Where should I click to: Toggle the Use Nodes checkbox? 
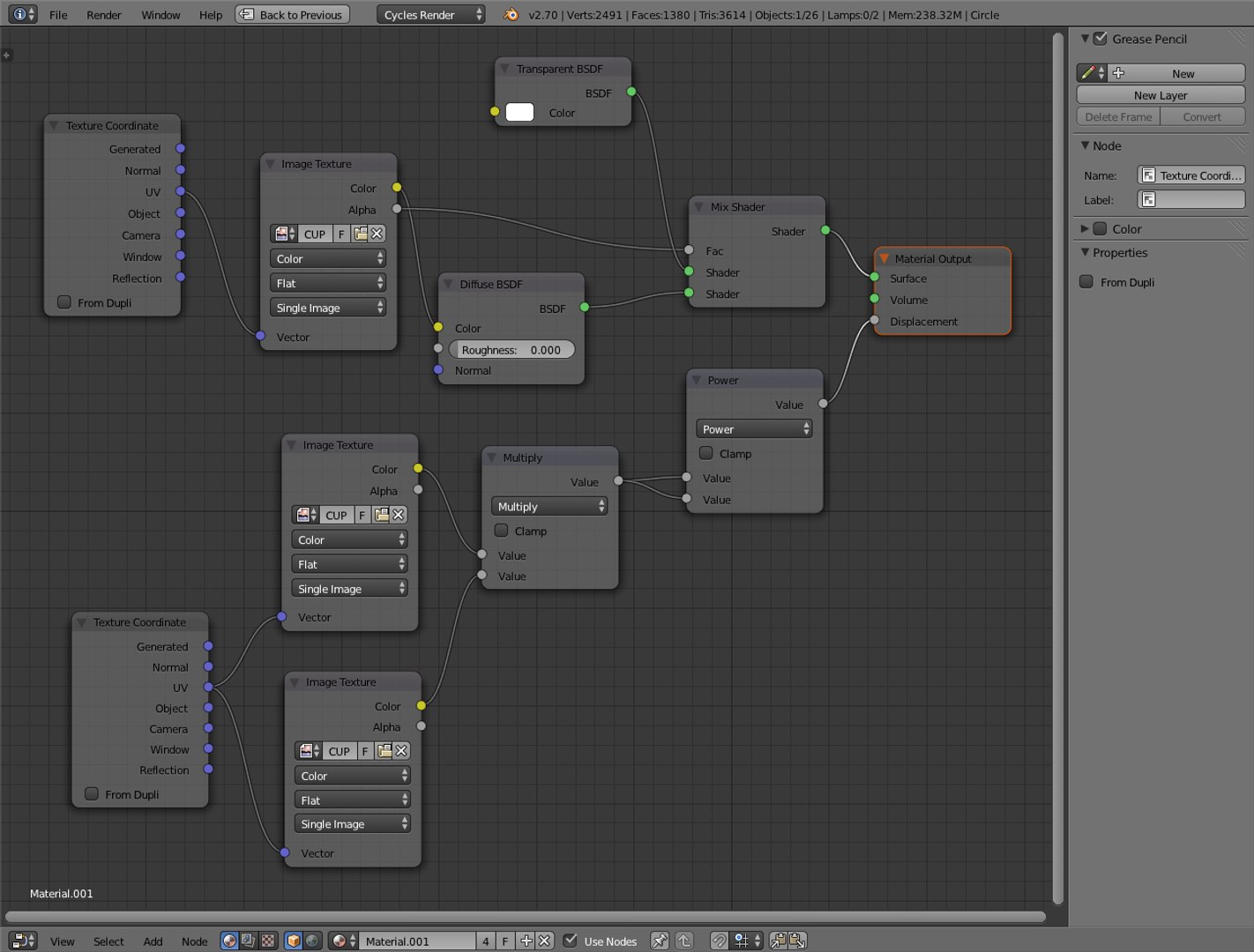click(571, 941)
